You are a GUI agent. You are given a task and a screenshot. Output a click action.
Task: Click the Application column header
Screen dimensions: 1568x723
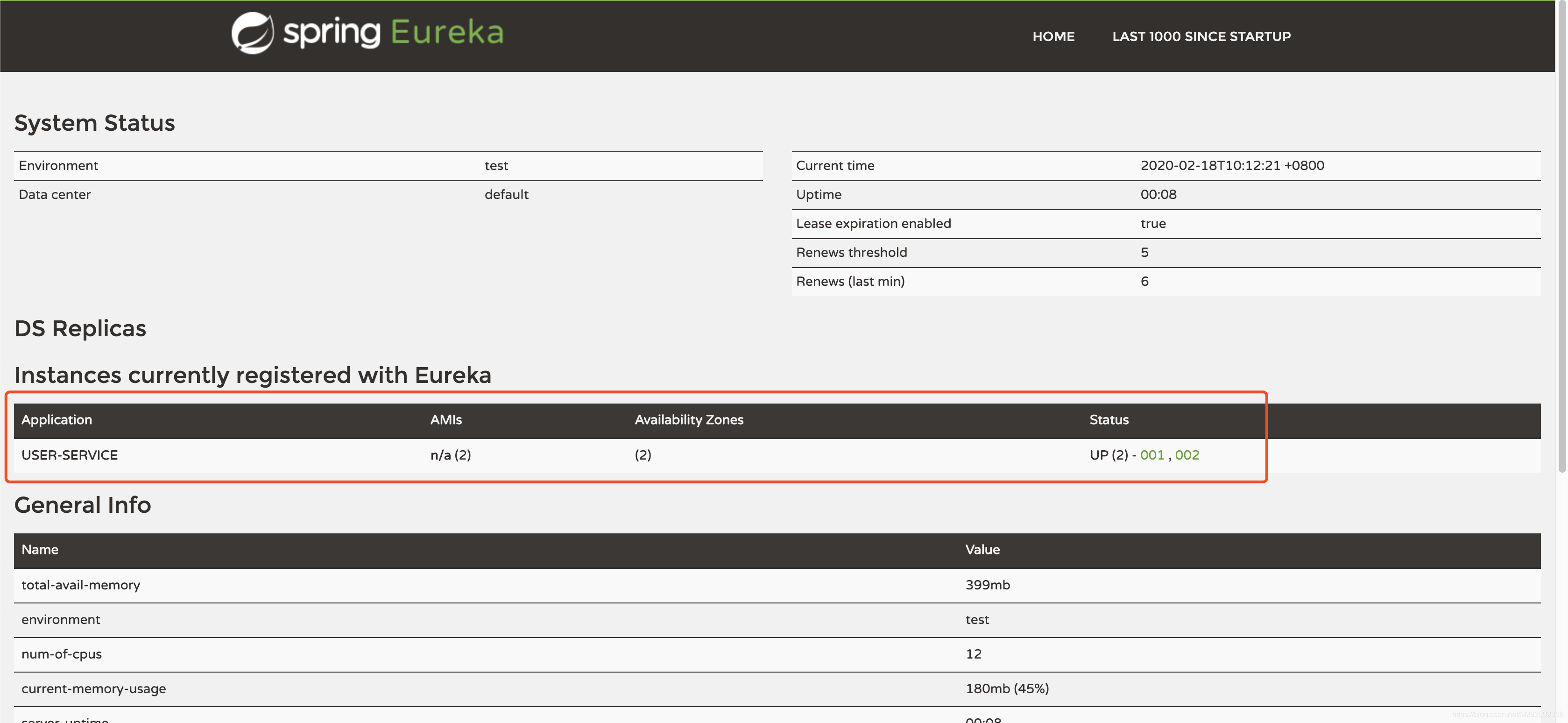point(57,419)
